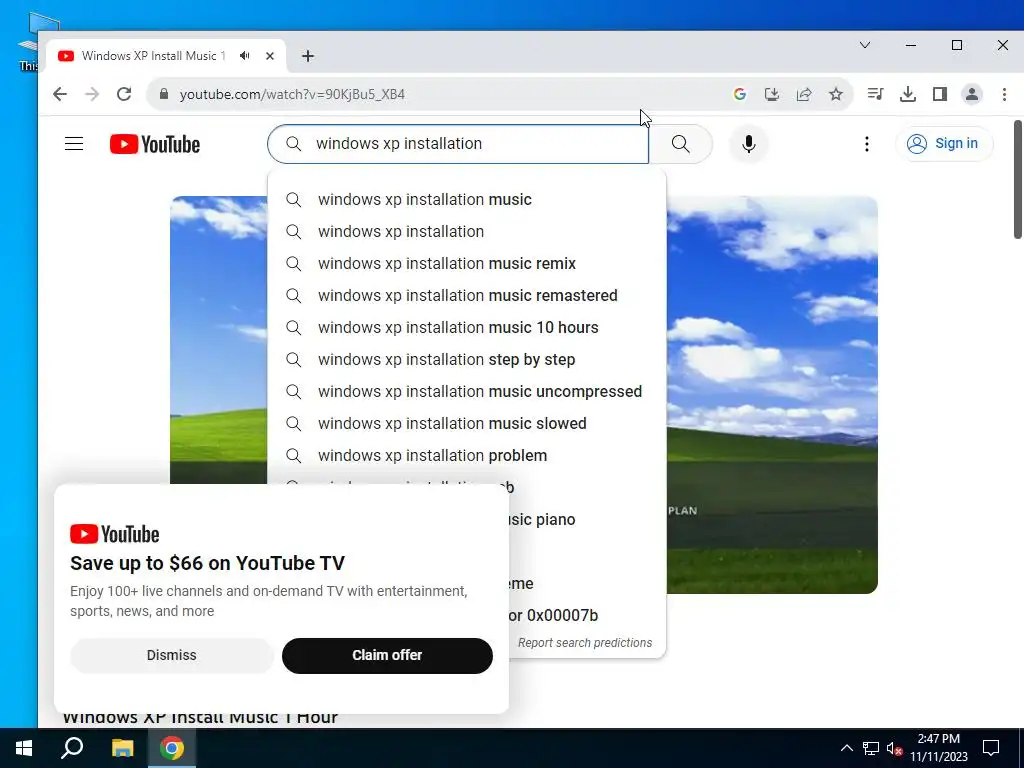Select the suggestion ending in '0x00007b'
Viewport: 1024px width, 768px height.
586,615
